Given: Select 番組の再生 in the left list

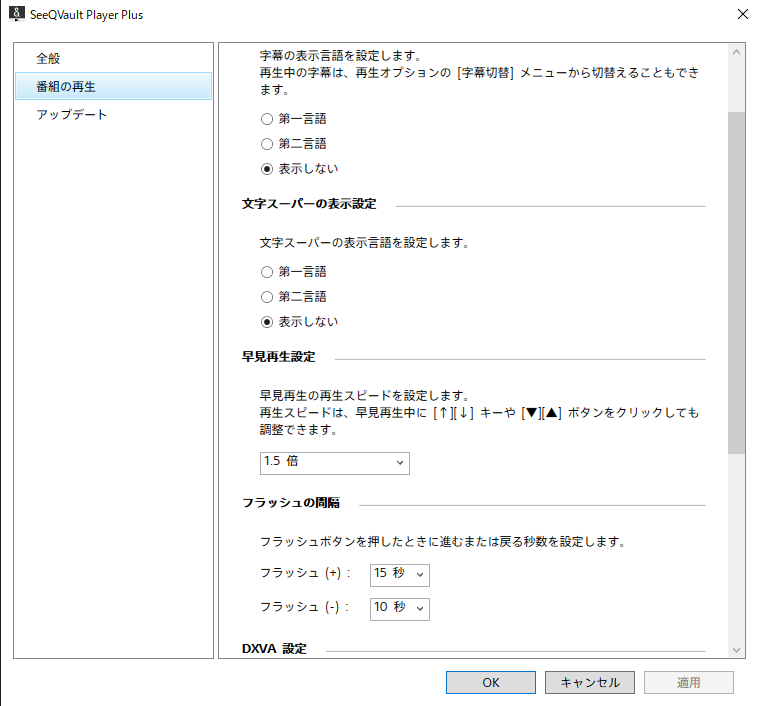Looking at the screenshot, I should click(x=66, y=87).
